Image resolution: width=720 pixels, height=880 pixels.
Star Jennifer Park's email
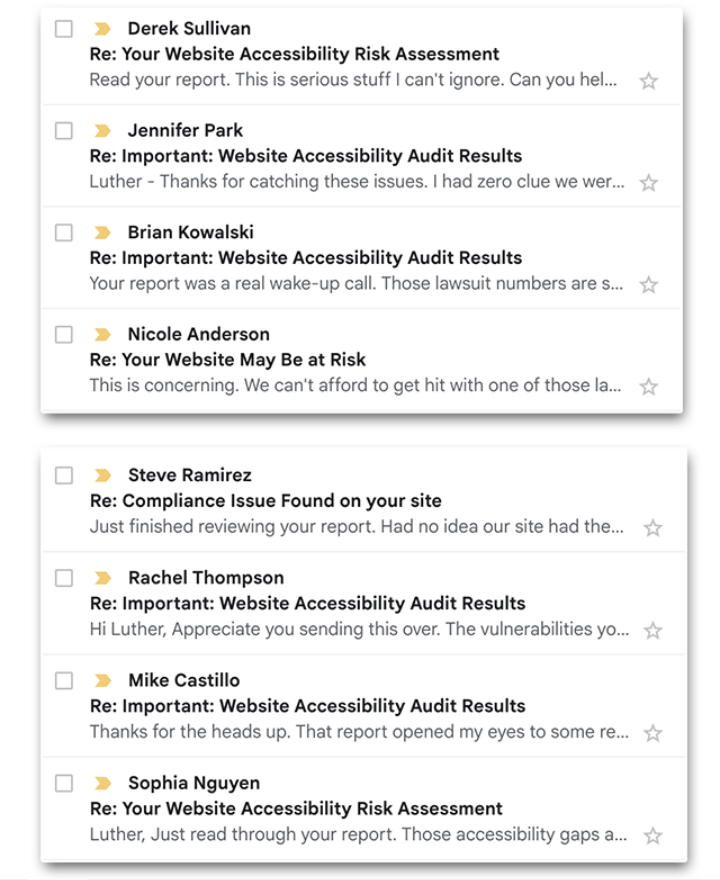[x=648, y=183]
